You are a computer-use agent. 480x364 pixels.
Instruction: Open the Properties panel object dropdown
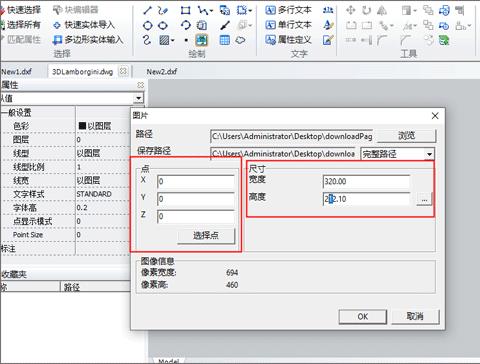click(139, 98)
